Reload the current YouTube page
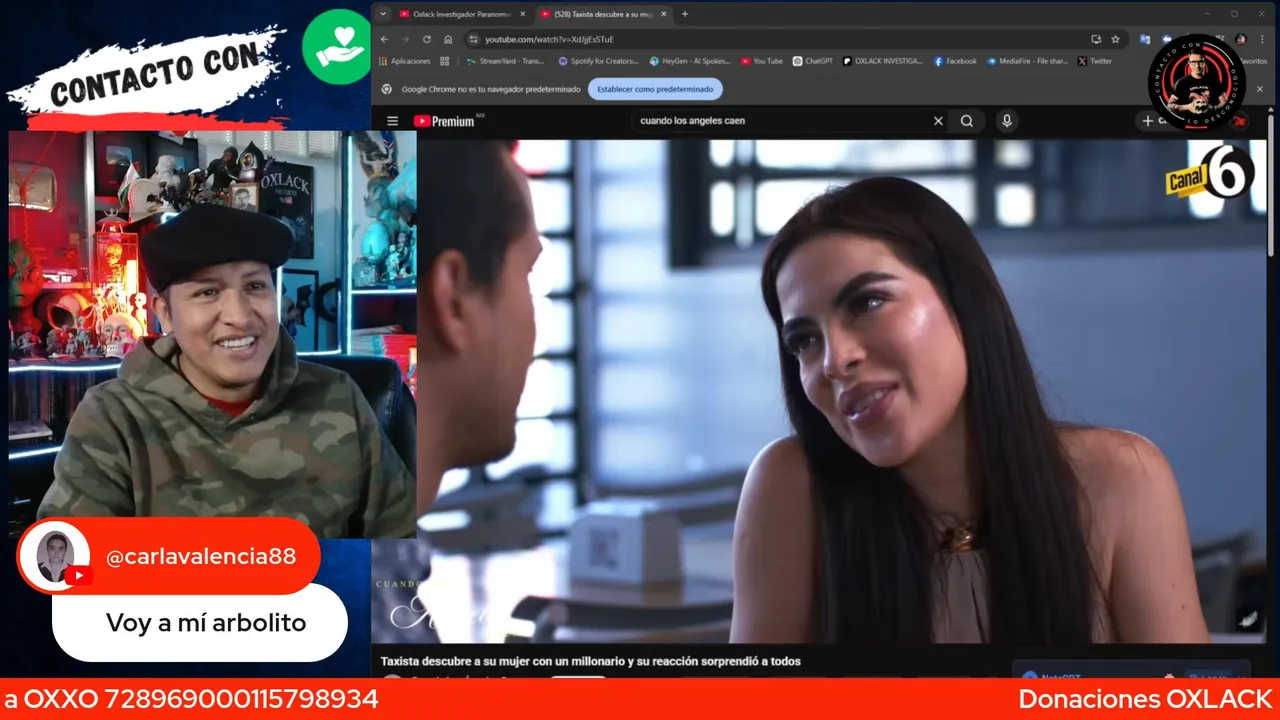1280x720 pixels. click(x=427, y=39)
